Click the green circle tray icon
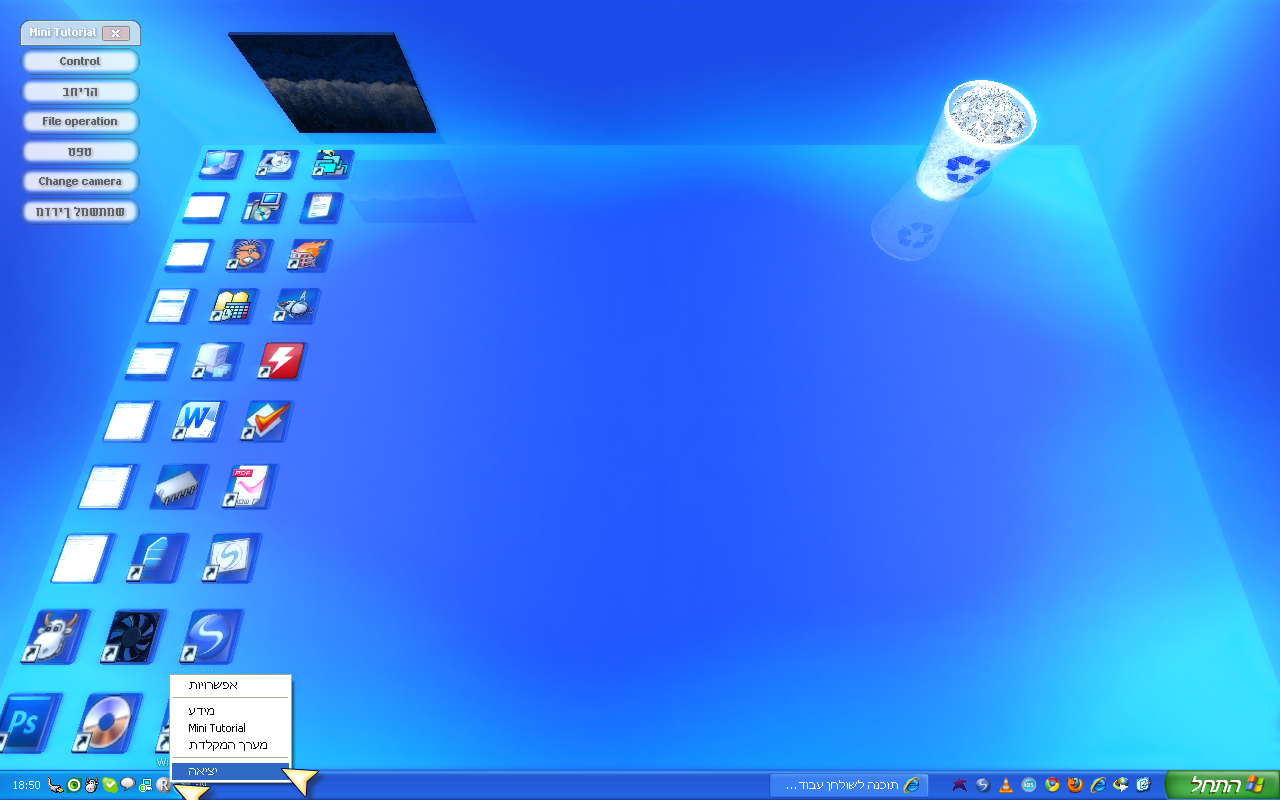This screenshot has height=800, width=1280. pyautogui.click(x=73, y=786)
